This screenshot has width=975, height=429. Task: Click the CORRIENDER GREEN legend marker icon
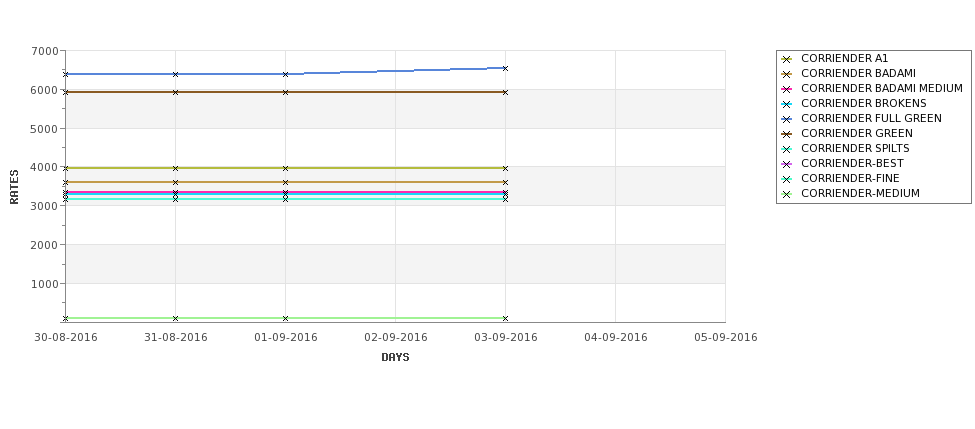tap(787, 134)
